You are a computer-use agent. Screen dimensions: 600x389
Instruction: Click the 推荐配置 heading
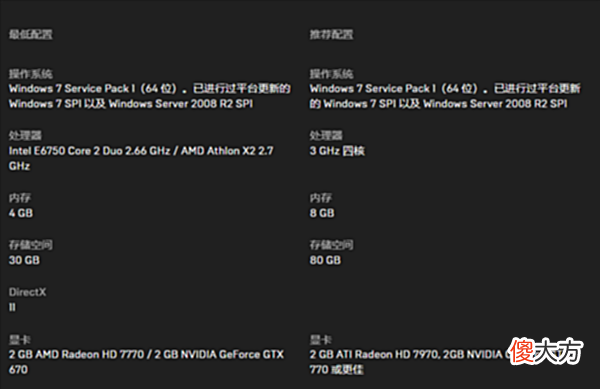(331, 34)
